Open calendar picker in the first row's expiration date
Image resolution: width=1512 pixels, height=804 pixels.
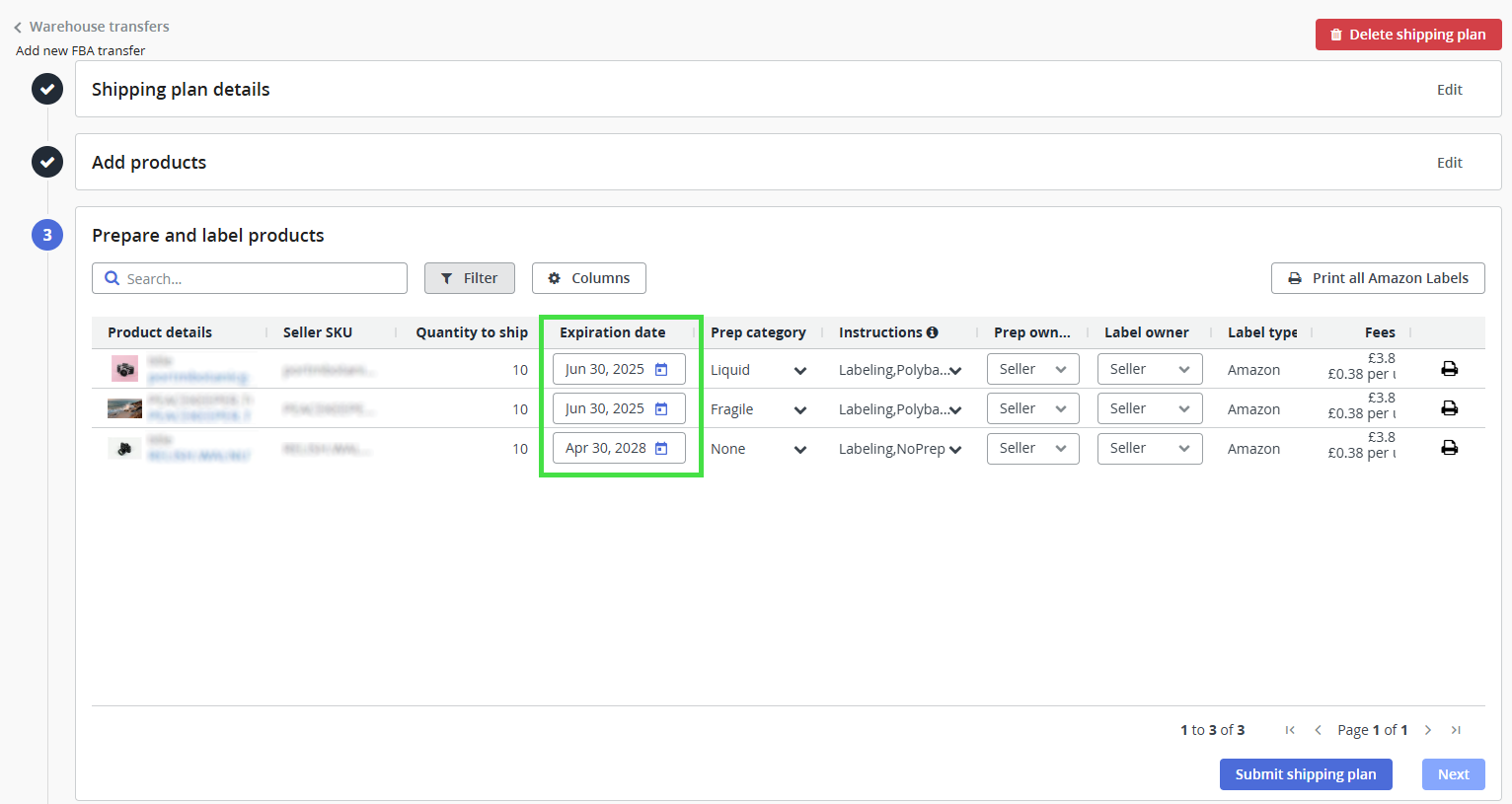pos(661,369)
